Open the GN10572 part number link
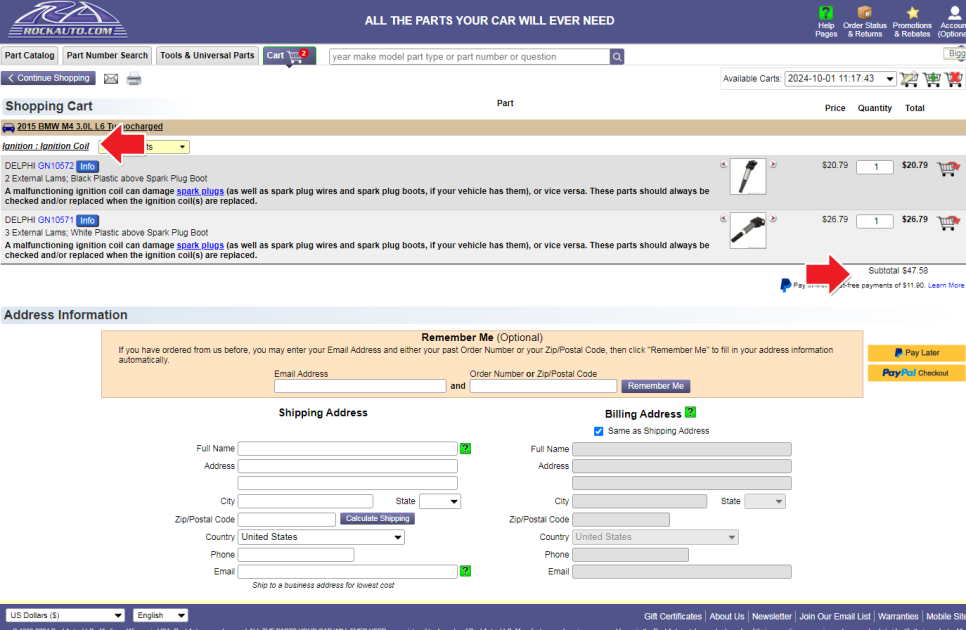The image size is (966, 630). [x=55, y=166]
